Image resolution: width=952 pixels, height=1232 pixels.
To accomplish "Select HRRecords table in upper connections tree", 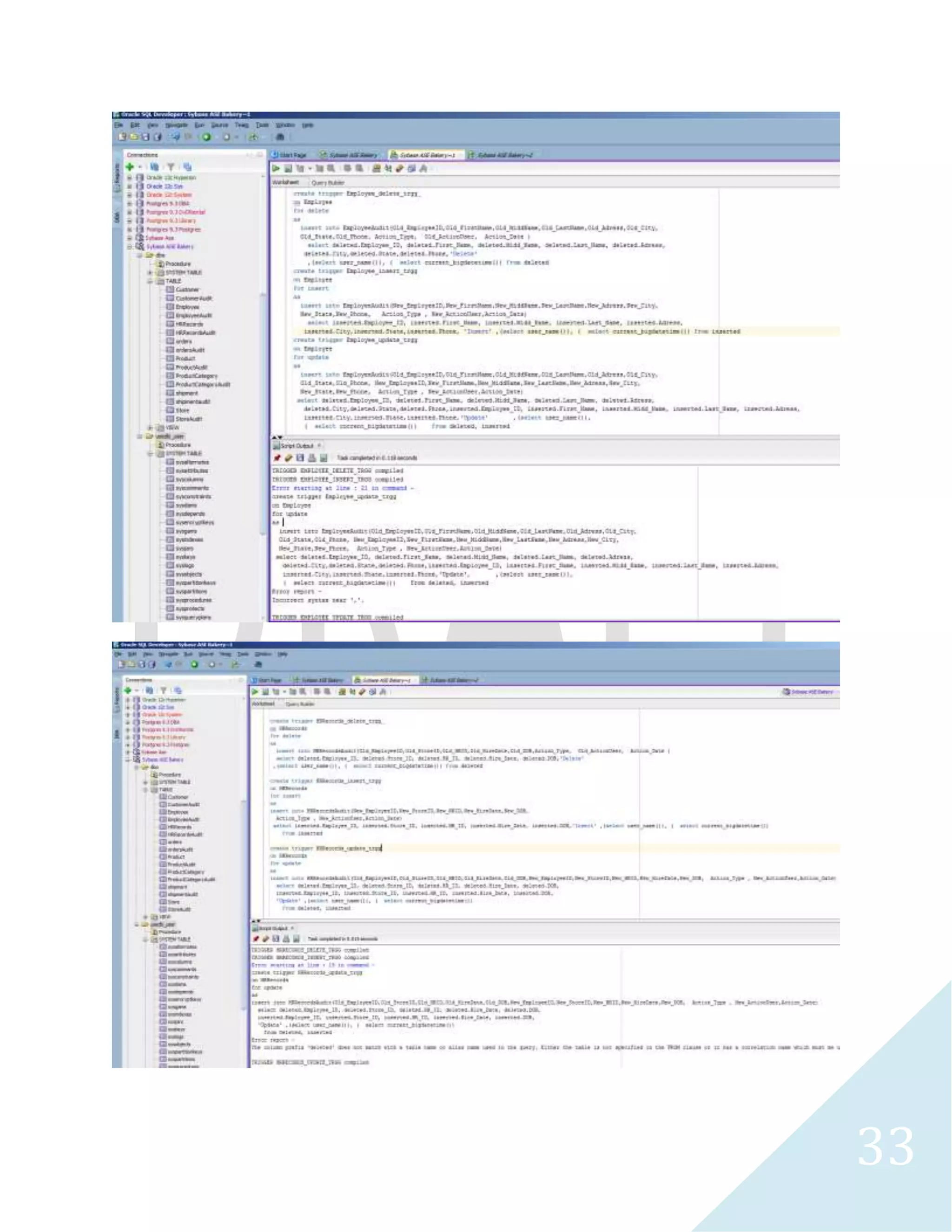I will [188, 325].
